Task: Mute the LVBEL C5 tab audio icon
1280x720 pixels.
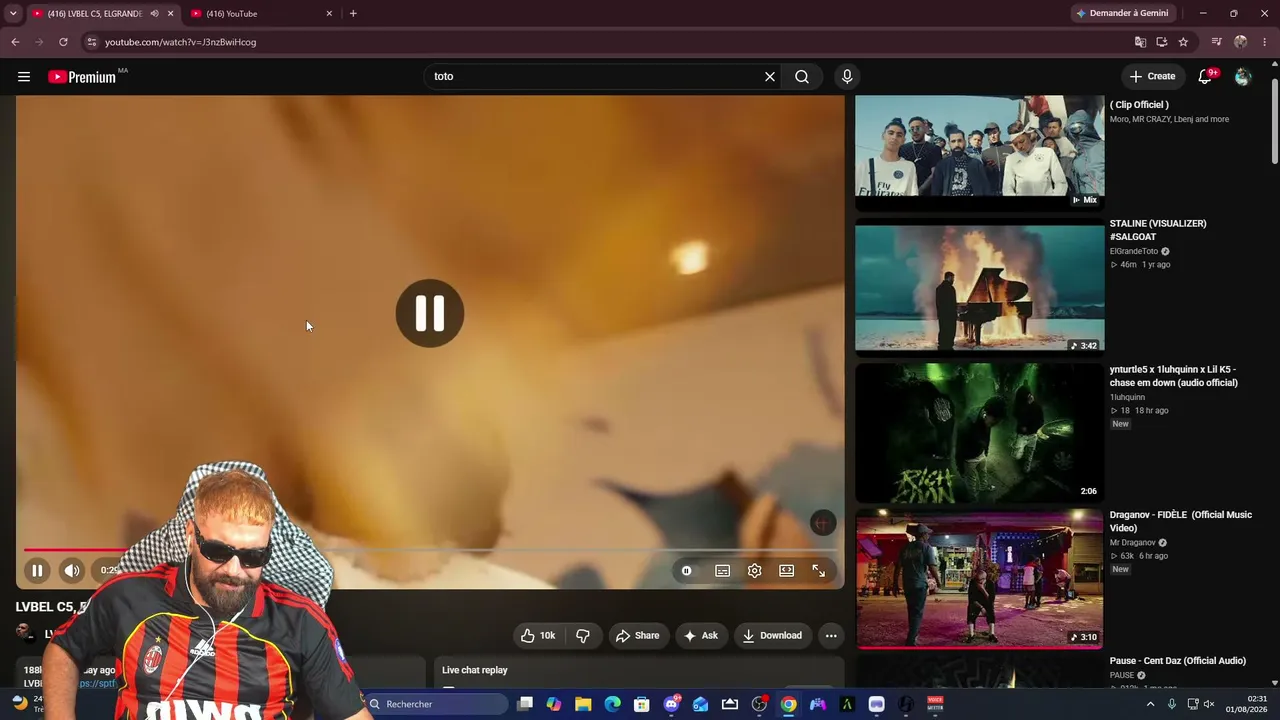Action: tap(154, 14)
